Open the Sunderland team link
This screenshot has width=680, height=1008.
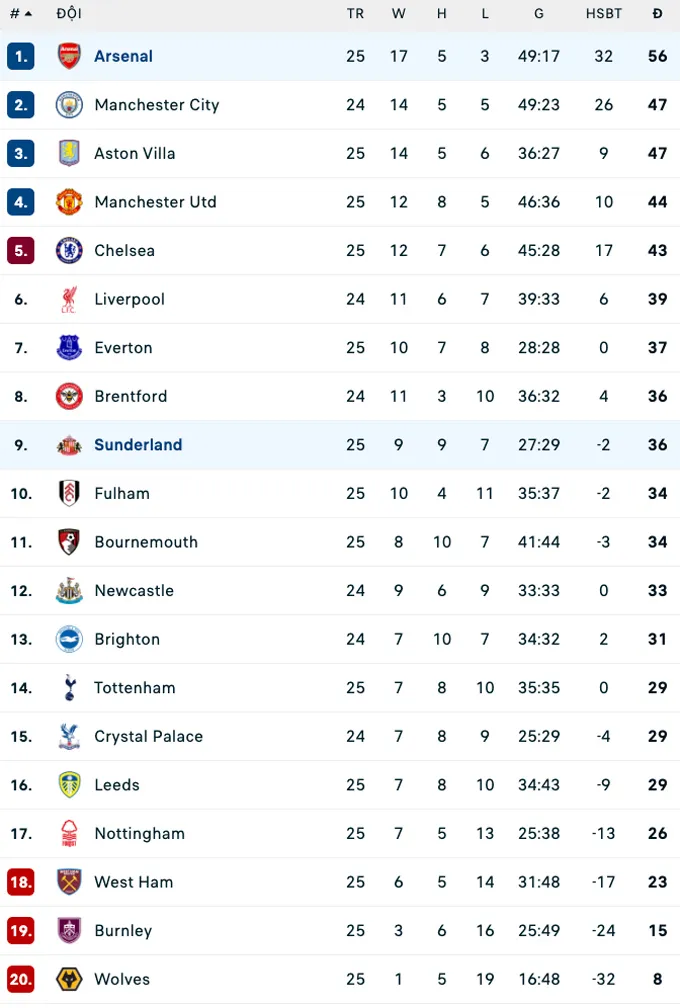point(138,445)
